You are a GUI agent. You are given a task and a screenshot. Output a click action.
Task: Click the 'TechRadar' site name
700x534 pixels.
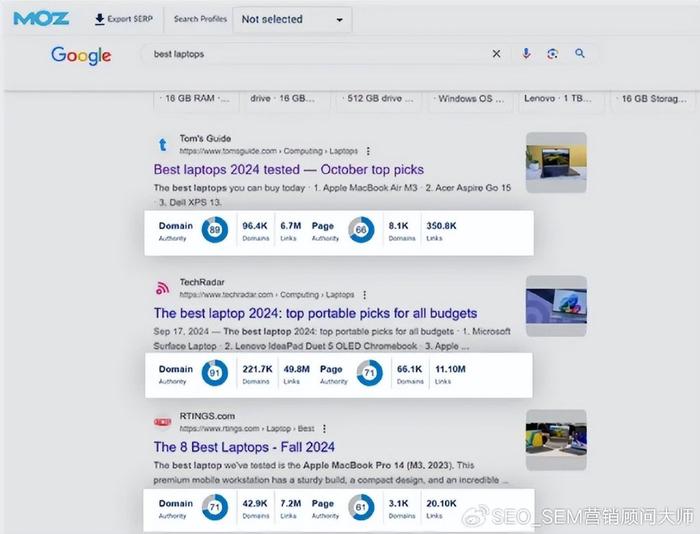tap(202, 282)
